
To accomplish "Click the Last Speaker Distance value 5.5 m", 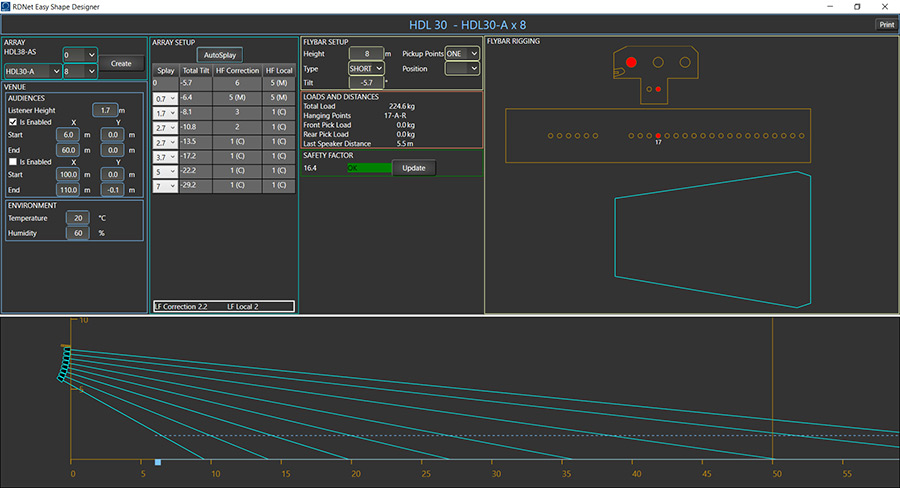I will 405,144.
